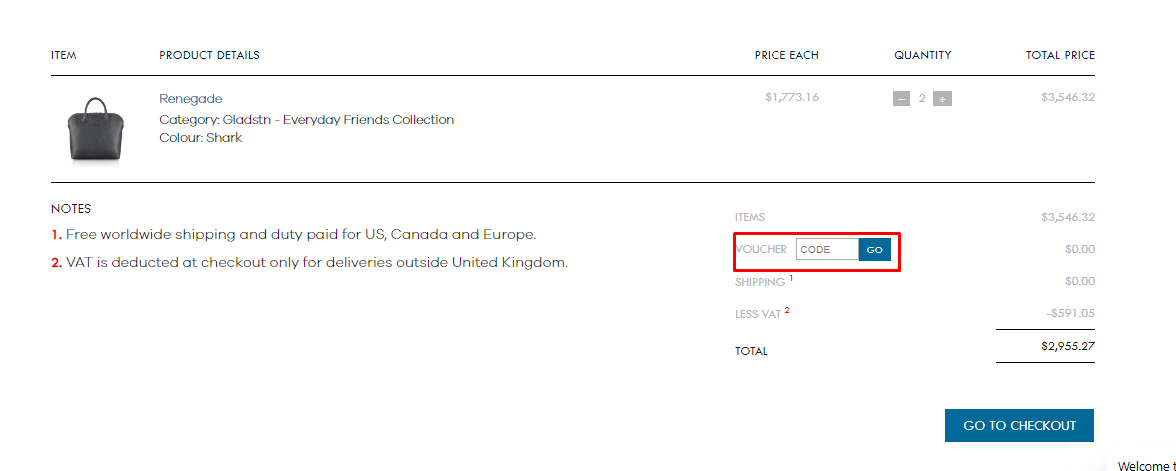The image size is (1176, 471).
Task: Click the ITEM column header
Action: pyautogui.click(x=64, y=56)
